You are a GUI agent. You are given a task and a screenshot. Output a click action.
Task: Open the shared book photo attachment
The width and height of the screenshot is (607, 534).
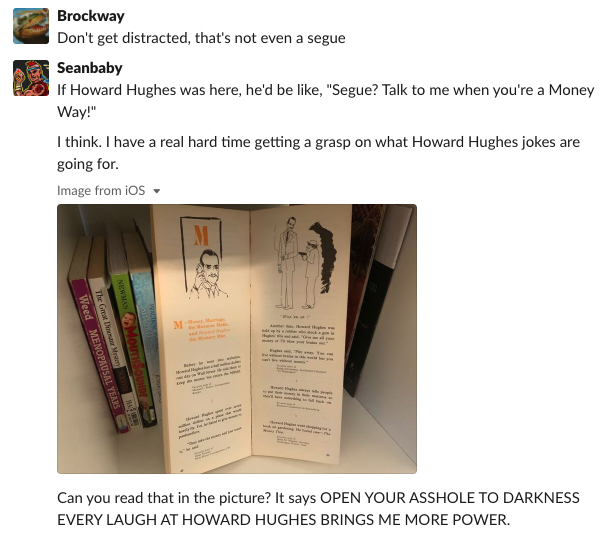click(237, 339)
